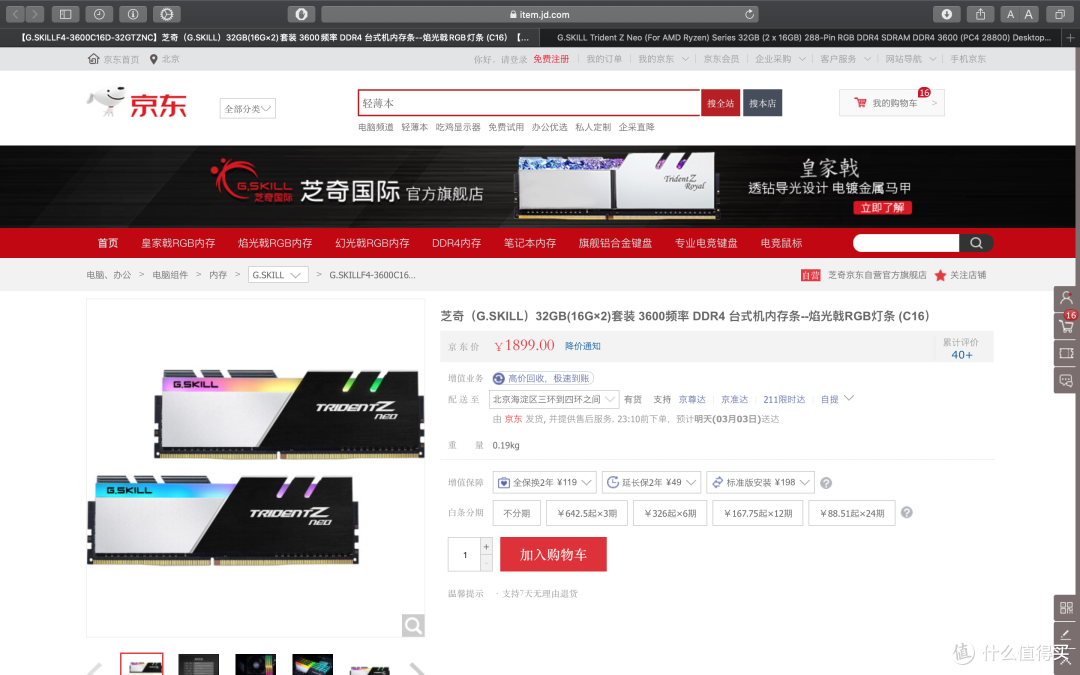Click the help question mark beside 标准版安装
Image resolution: width=1080 pixels, height=675 pixels.
click(x=826, y=483)
